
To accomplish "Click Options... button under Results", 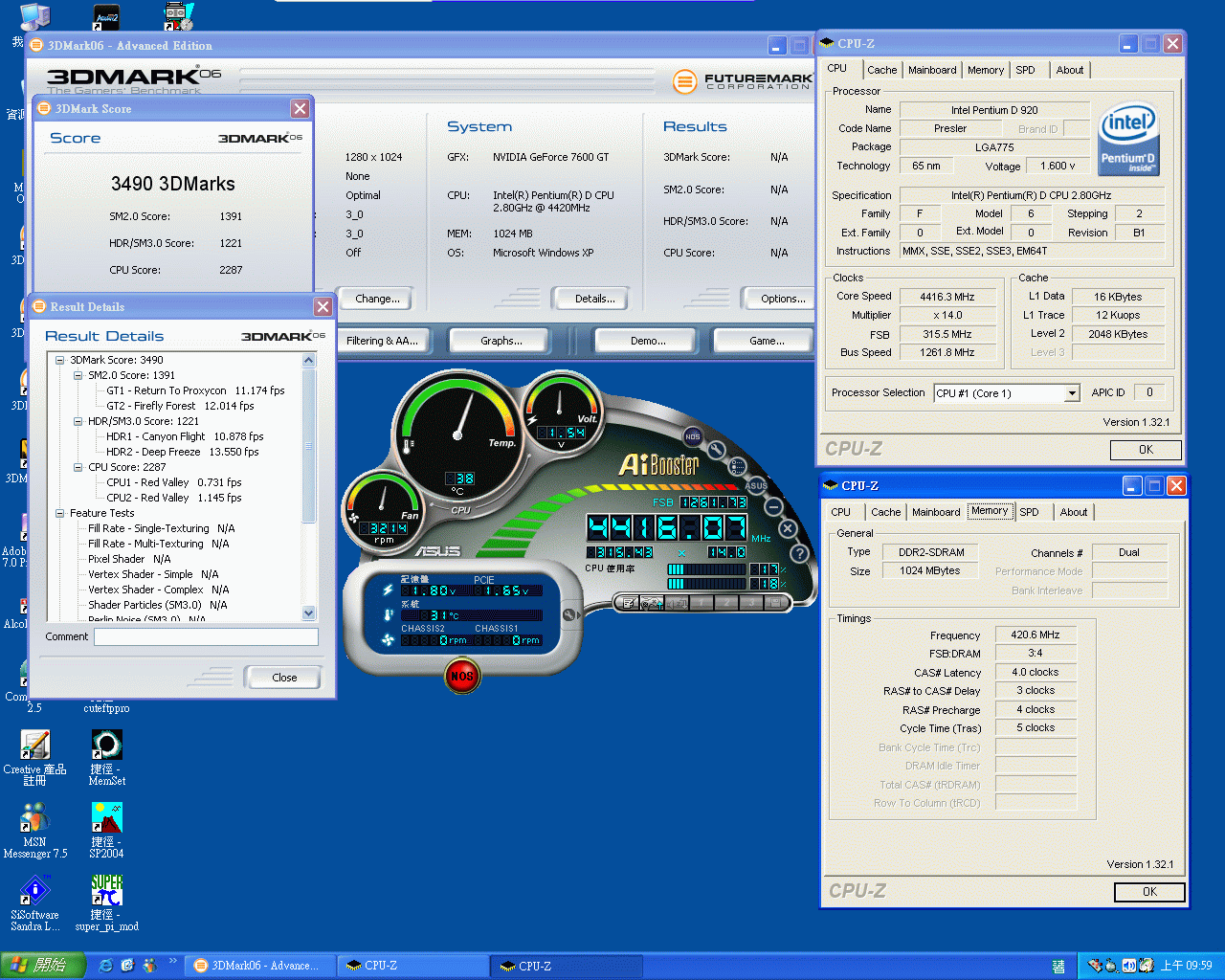I will (x=780, y=299).
